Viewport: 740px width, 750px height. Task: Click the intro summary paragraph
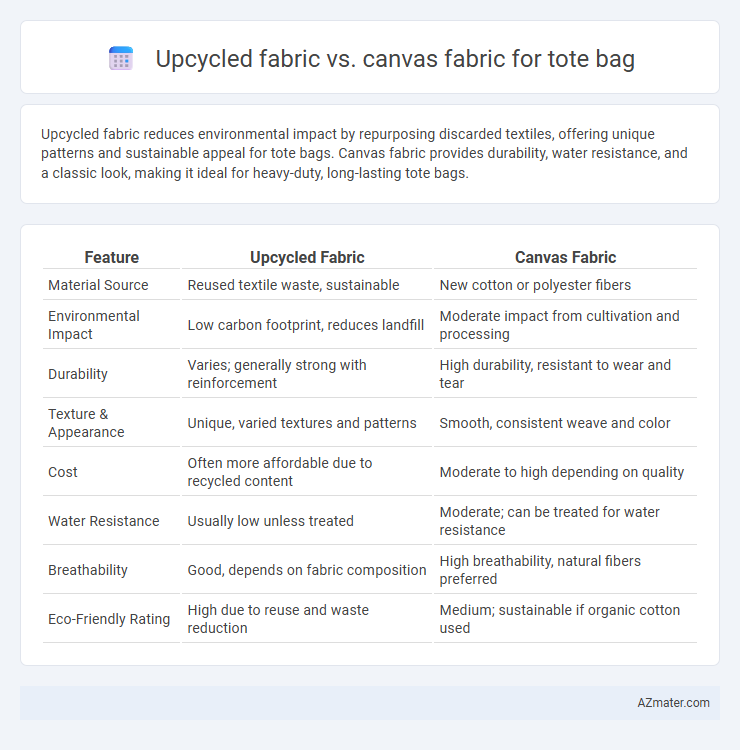pos(364,154)
